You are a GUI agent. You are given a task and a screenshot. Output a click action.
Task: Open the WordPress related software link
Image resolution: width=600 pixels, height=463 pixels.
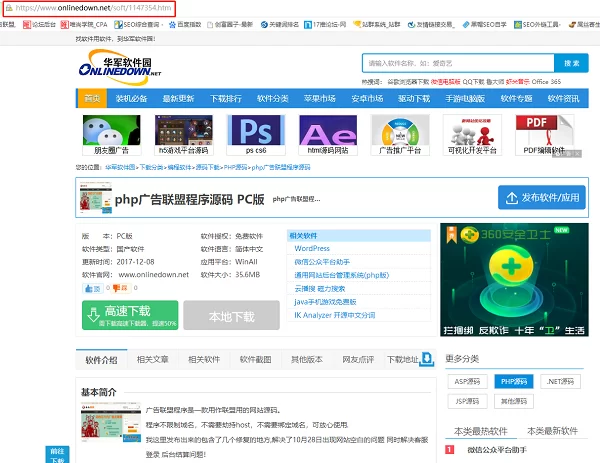312,248
